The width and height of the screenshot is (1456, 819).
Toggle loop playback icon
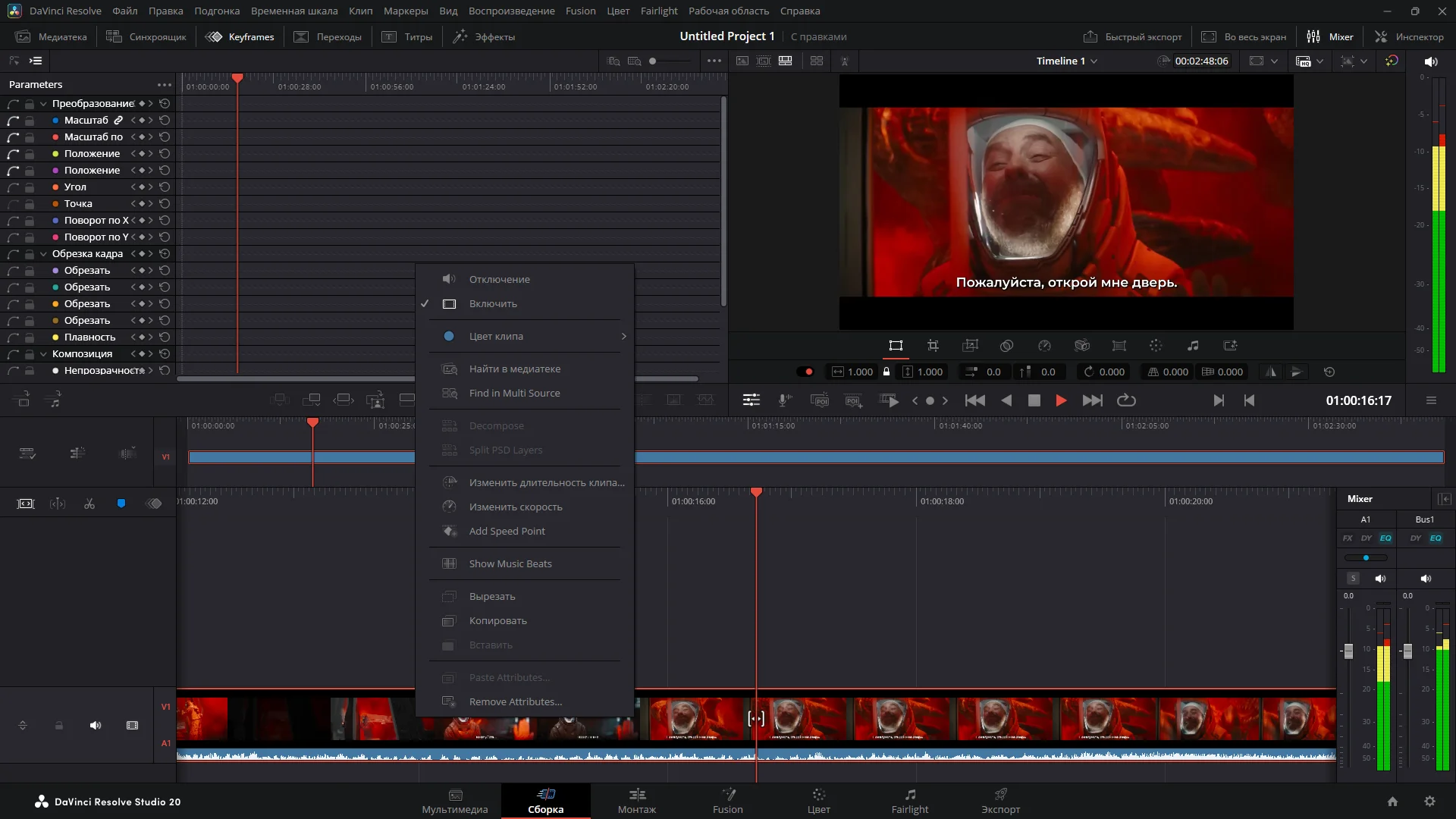1126,400
